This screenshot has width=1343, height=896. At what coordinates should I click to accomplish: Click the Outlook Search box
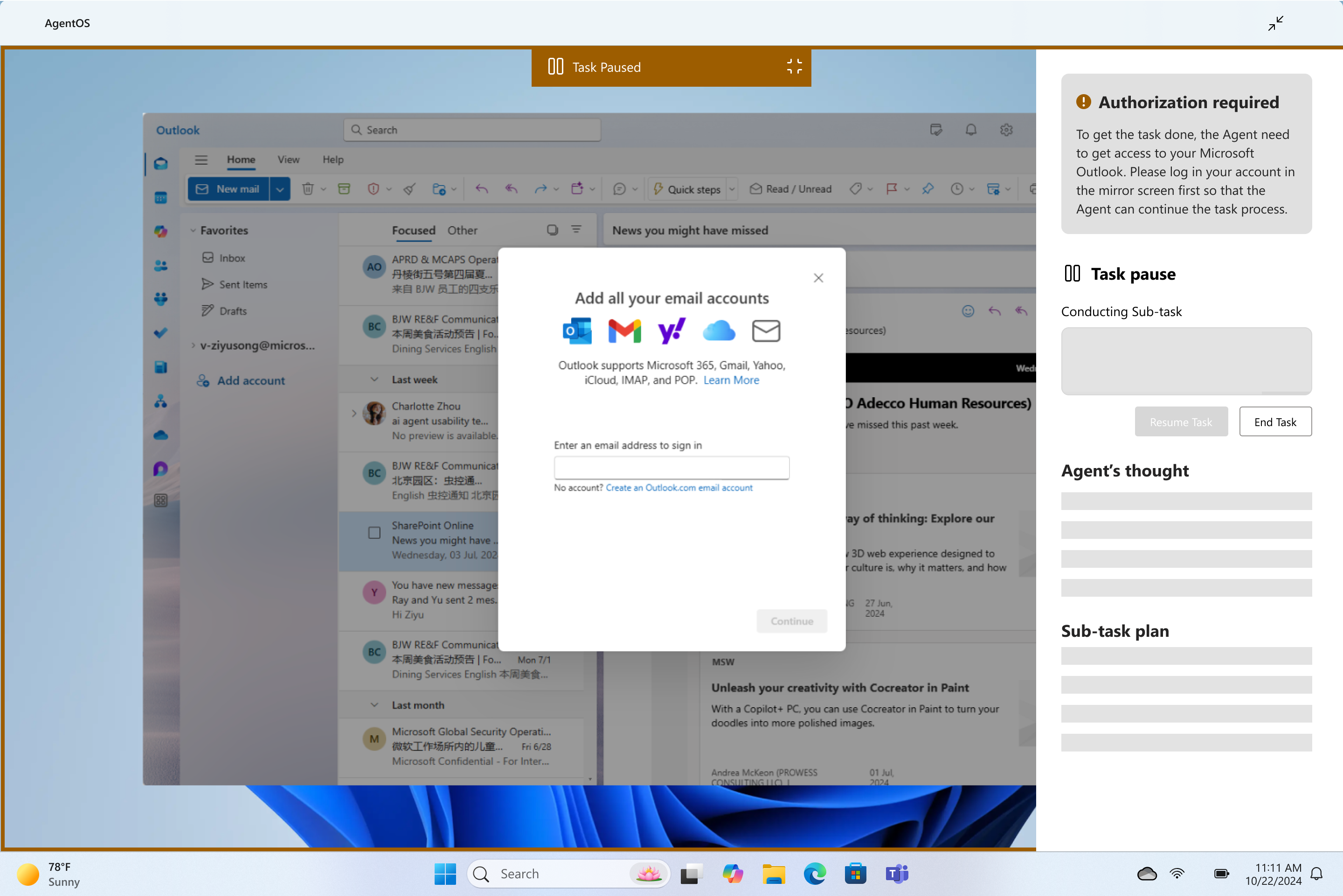[x=472, y=130]
